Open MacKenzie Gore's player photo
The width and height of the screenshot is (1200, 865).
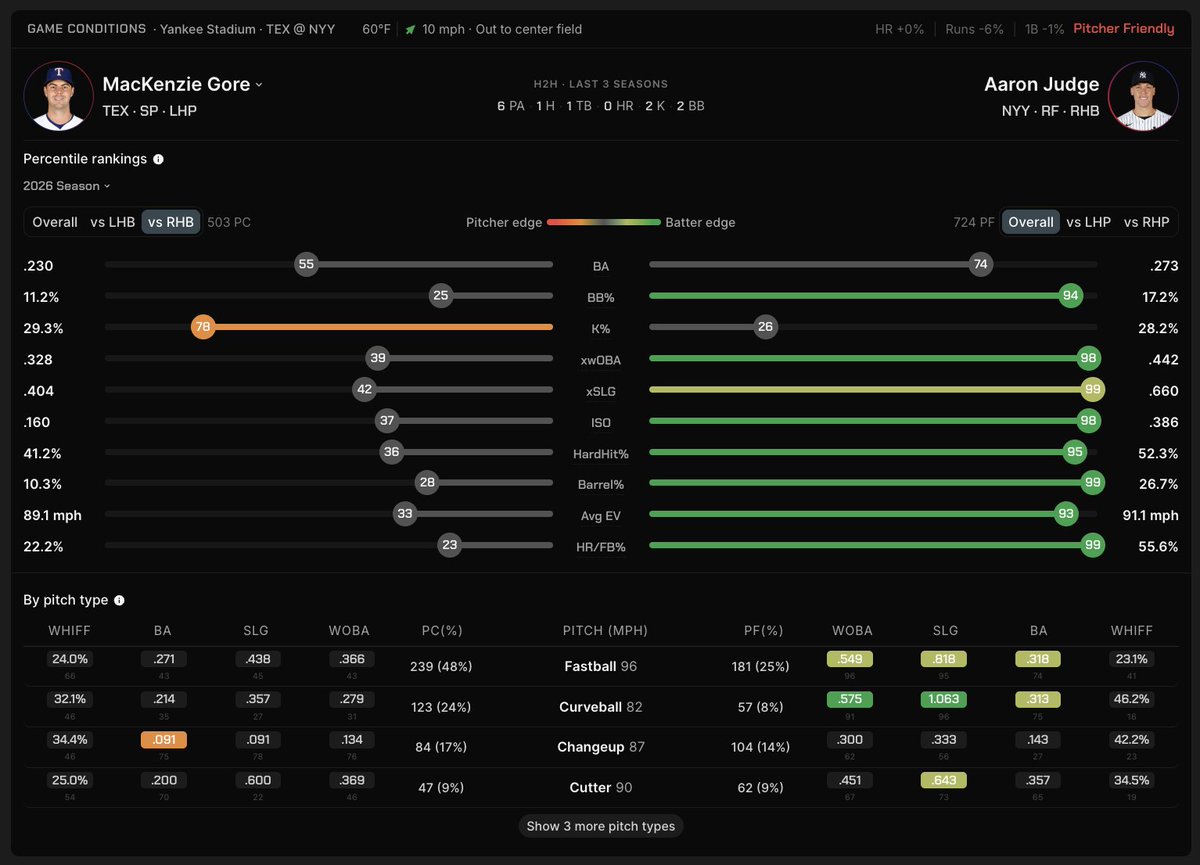(x=58, y=96)
